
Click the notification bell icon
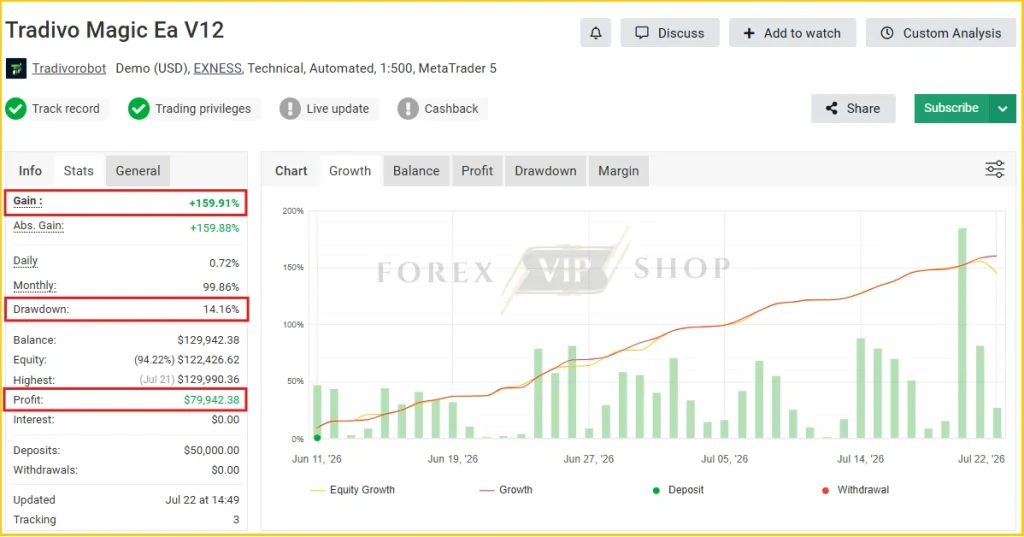coord(596,33)
